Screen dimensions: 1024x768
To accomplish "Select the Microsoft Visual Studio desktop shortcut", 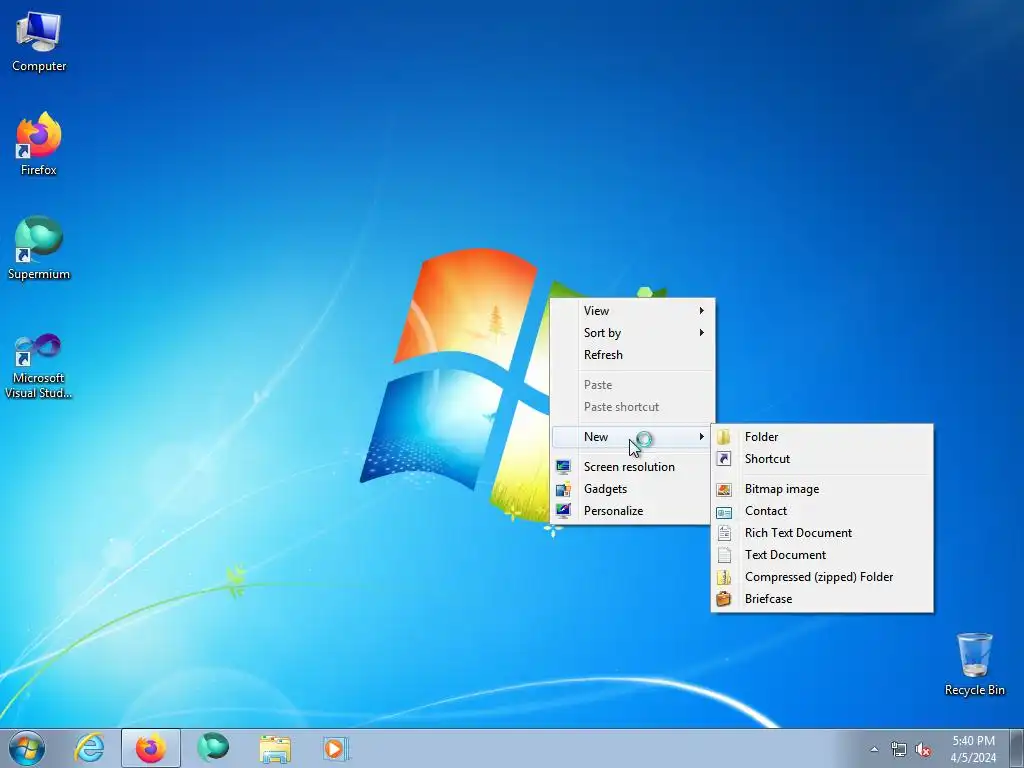I will click(x=39, y=366).
